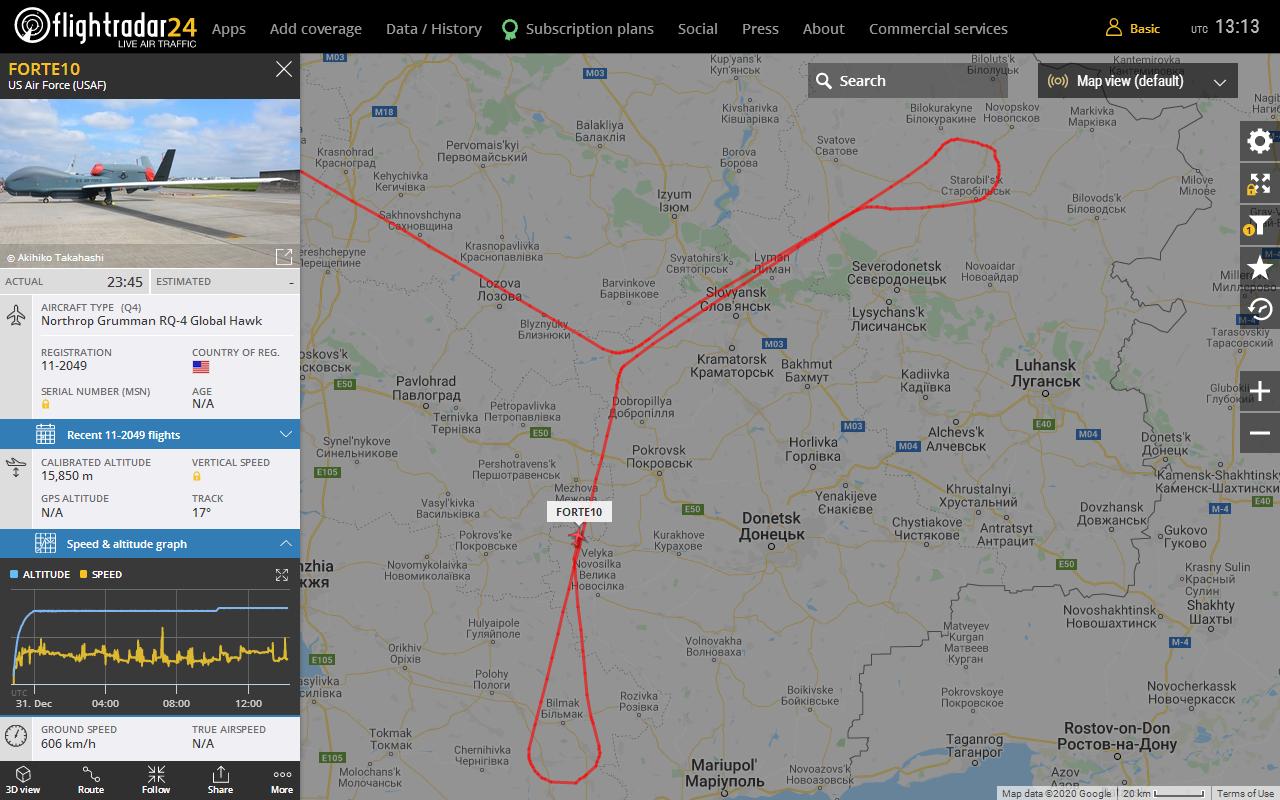Zoom out with the minus button

1260,433
